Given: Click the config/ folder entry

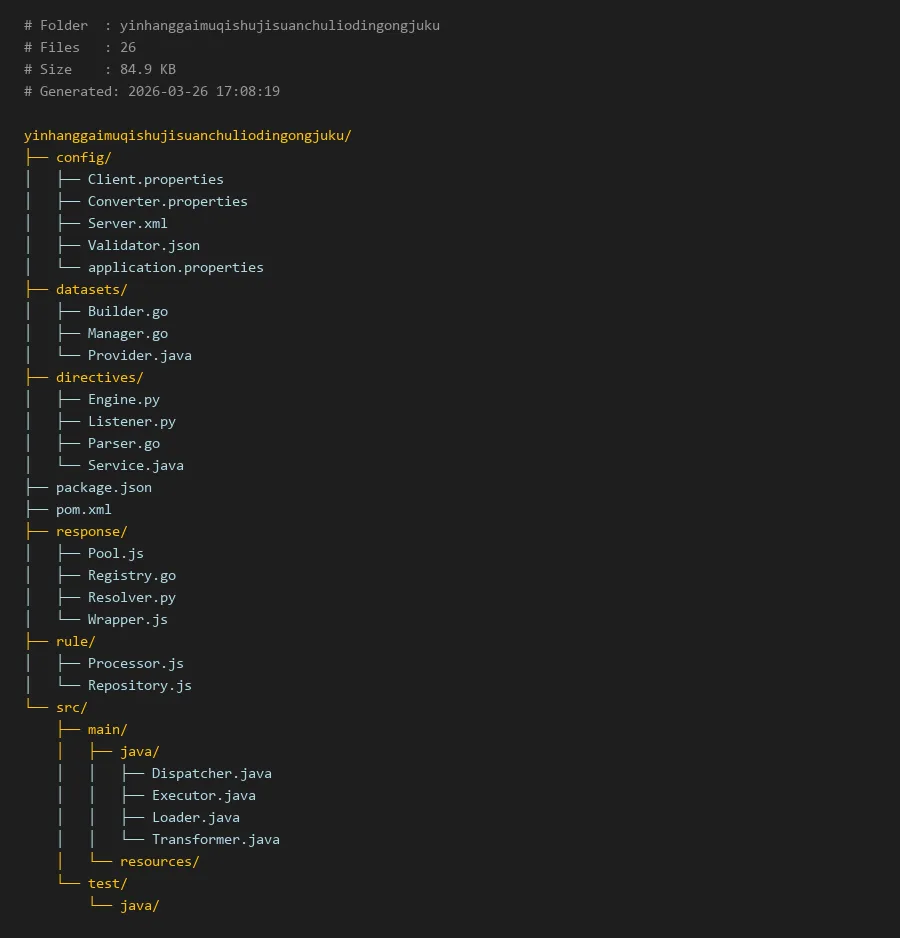Looking at the screenshot, I should [83, 157].
